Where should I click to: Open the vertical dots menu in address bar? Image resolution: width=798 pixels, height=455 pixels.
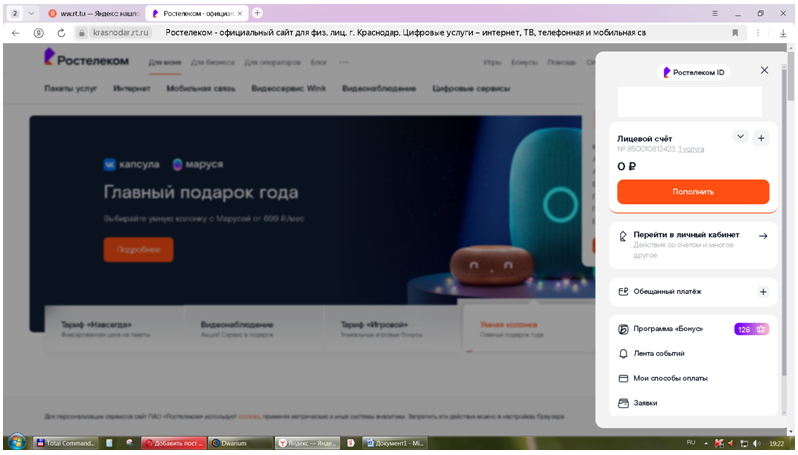point(758,33)
